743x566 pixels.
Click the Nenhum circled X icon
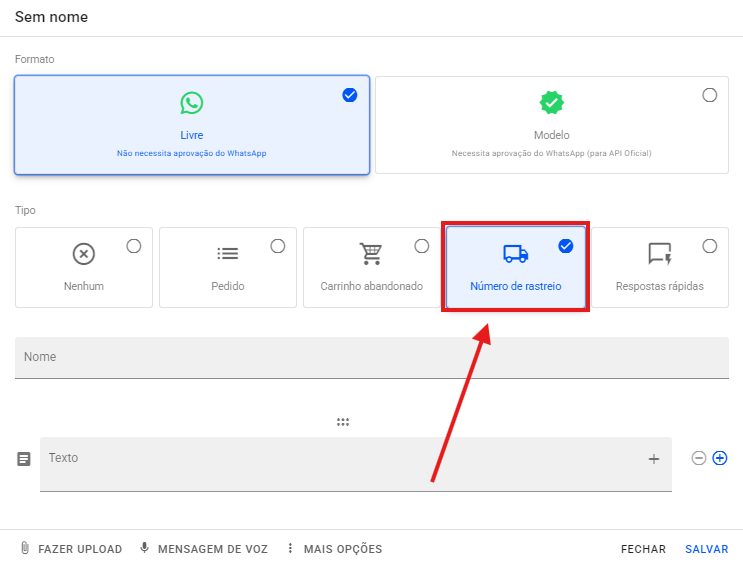pos(84,254)
